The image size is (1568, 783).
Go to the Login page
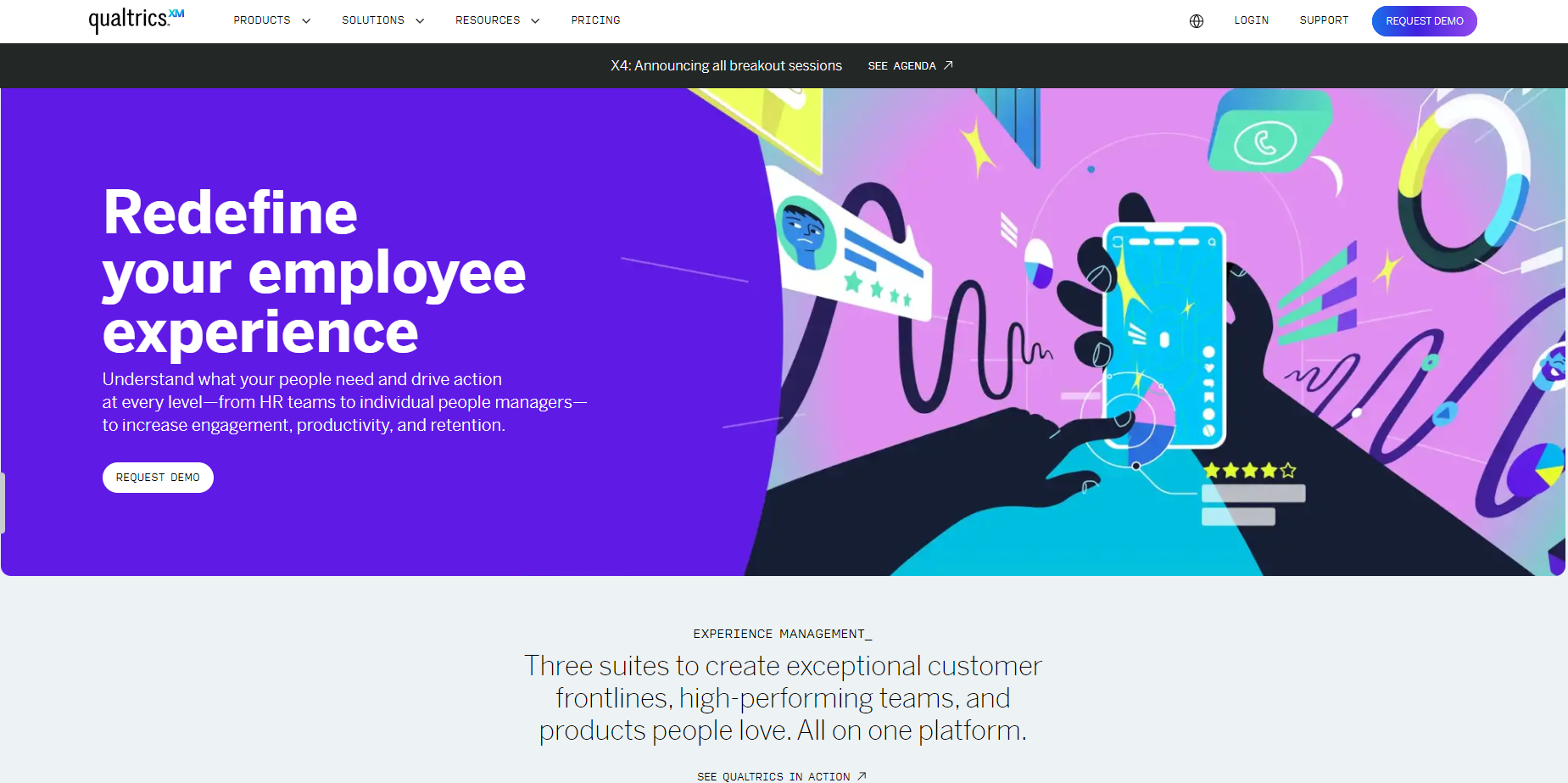(1252, 20)
